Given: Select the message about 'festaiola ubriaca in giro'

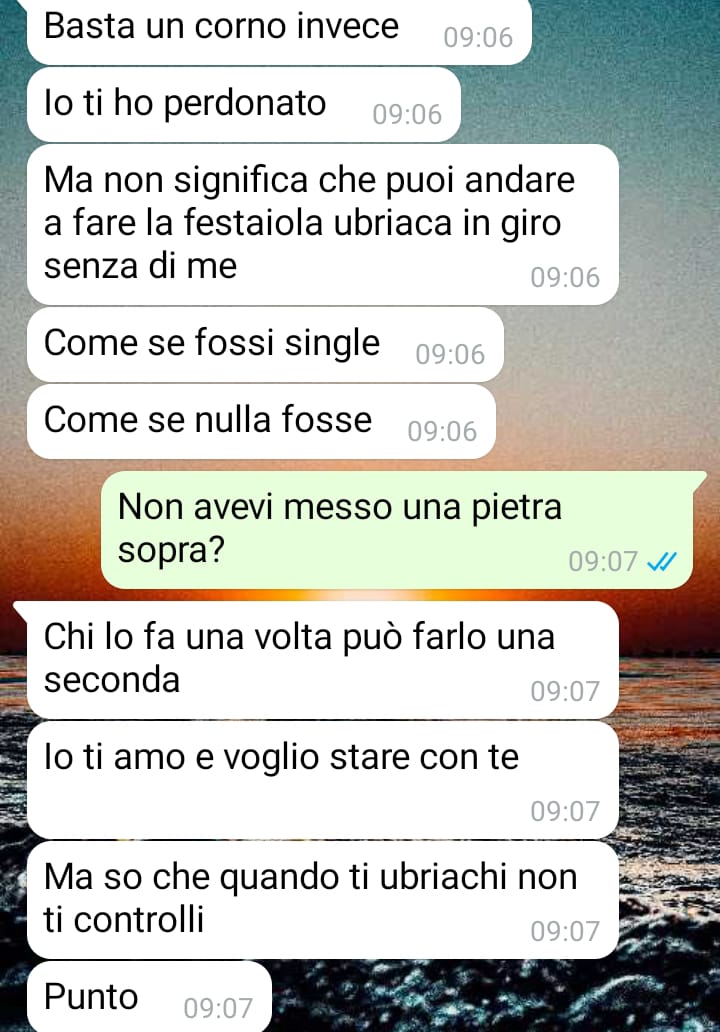Looking at the screenshot, I should tap(322, 224).
